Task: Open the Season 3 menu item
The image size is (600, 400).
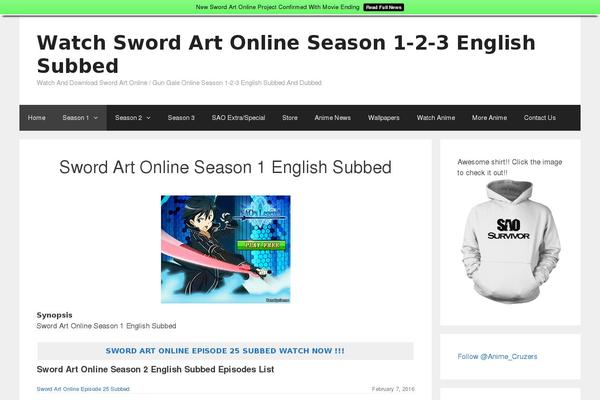Action: tap(181, 118)
